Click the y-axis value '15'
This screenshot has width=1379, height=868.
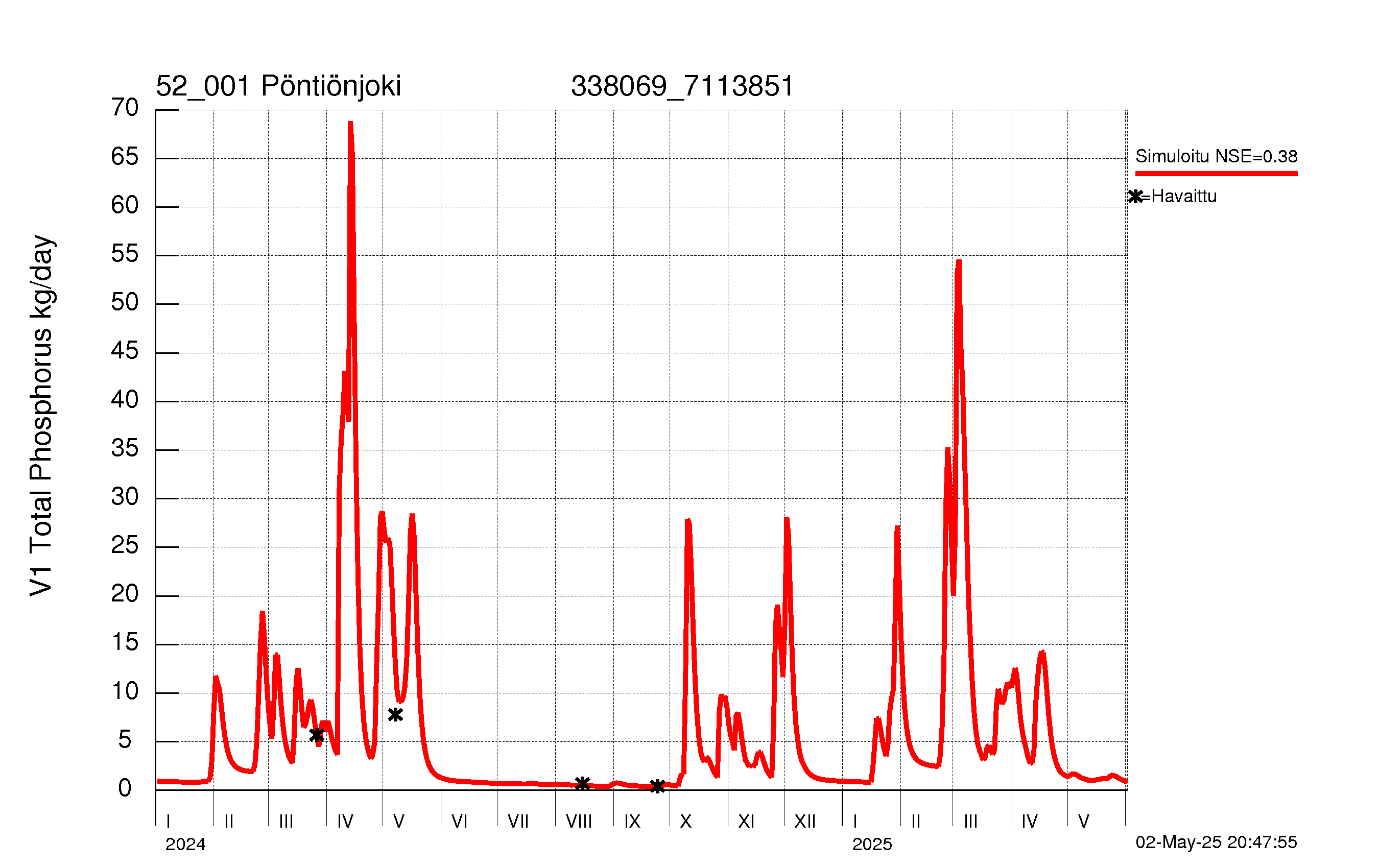[x=125, y=643]
